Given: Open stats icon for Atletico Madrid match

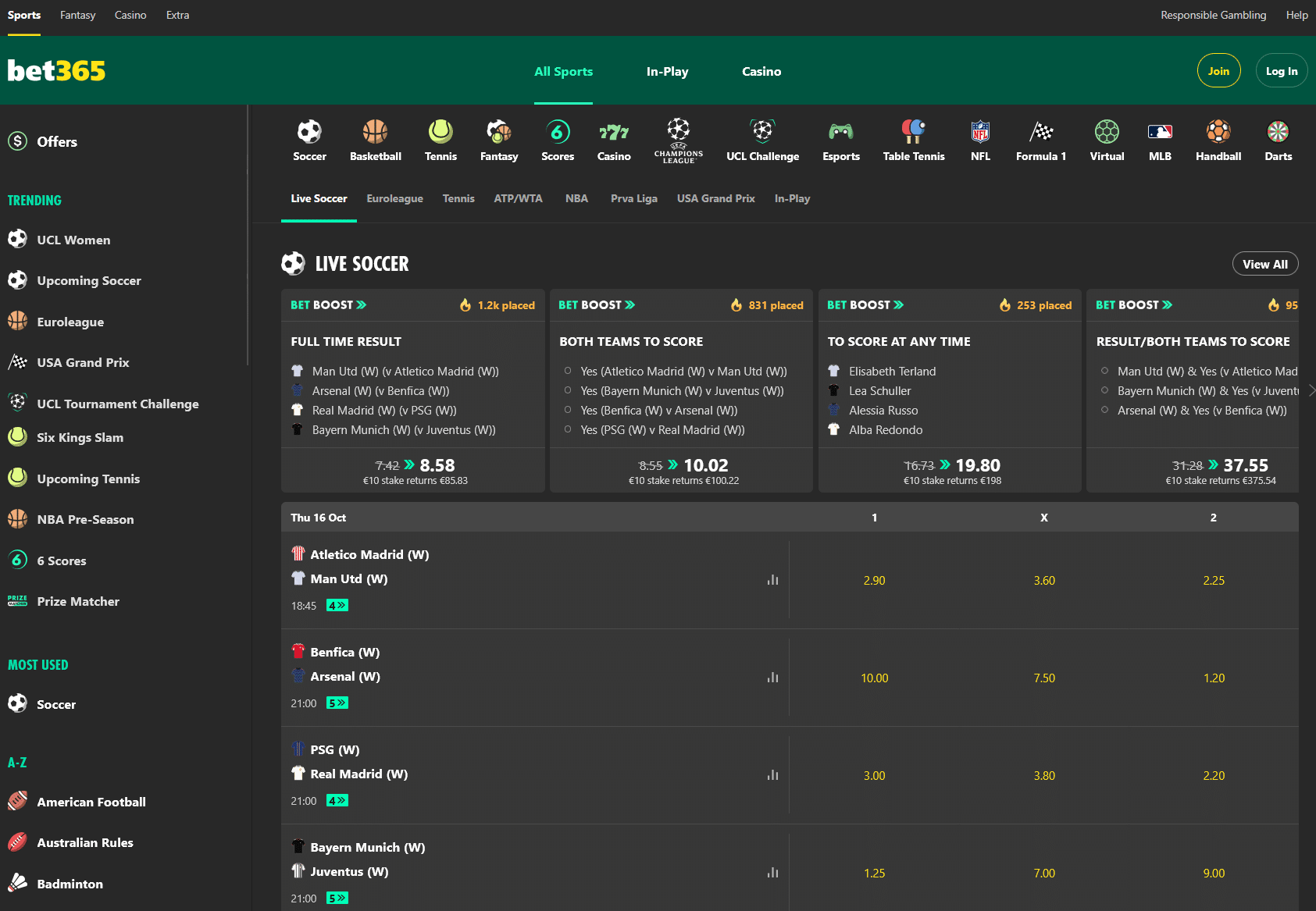Looking at the screenshot, I should 772,580.
